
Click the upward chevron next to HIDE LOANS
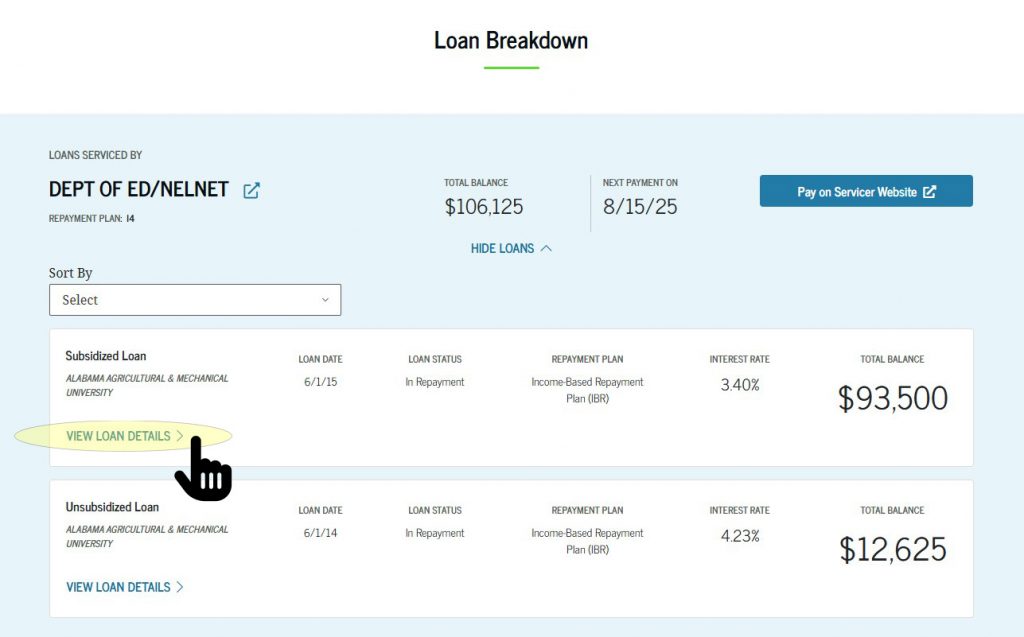546,248
